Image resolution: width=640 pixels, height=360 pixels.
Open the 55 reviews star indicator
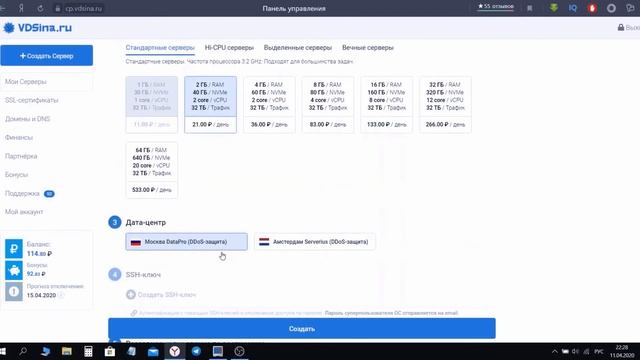pos(496,7)
